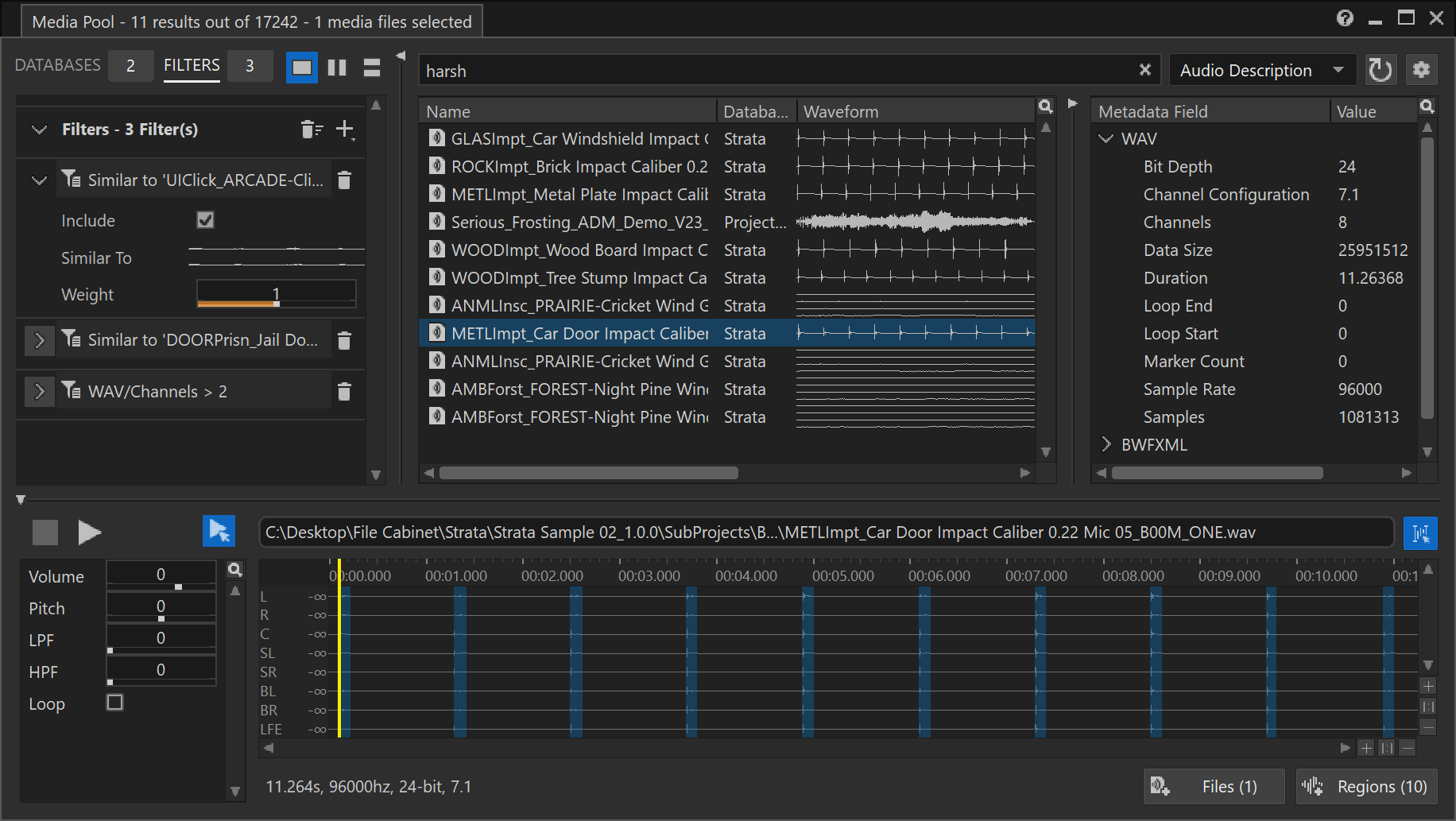Toggle the dual-pane view icon next to the blue layout toggle

click(x=336, y=67)
